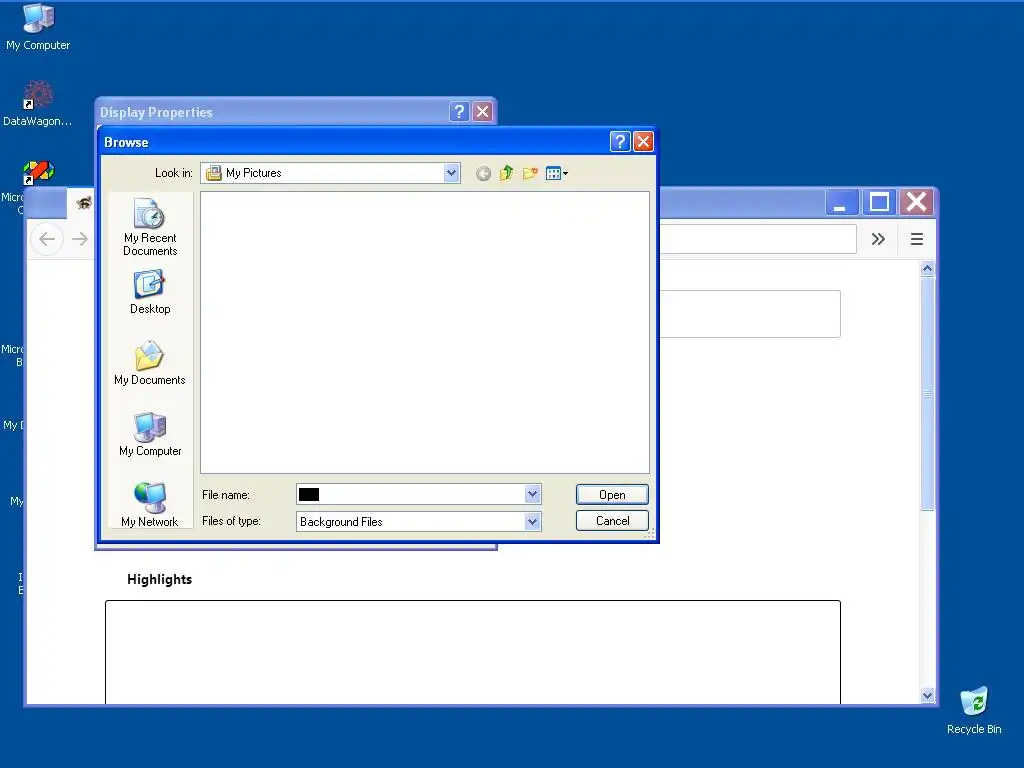
Task: Go to My Documents in Browse sidebar
Action: (x=150, y=363)
